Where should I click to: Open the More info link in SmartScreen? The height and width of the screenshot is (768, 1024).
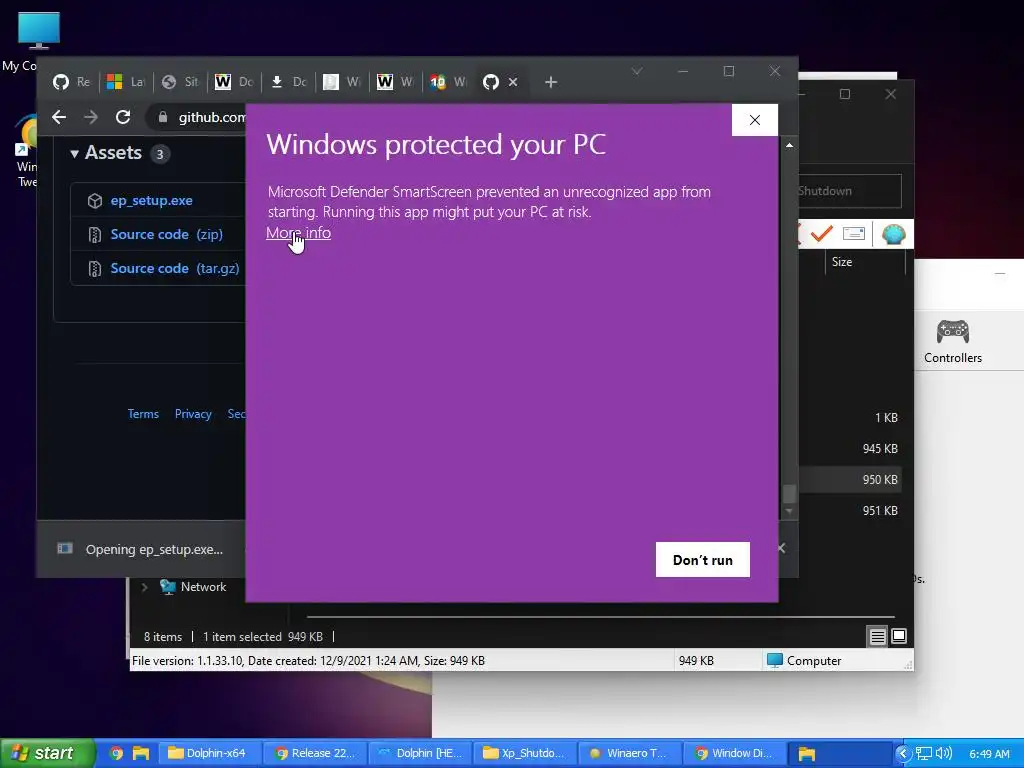click(298, 232)
